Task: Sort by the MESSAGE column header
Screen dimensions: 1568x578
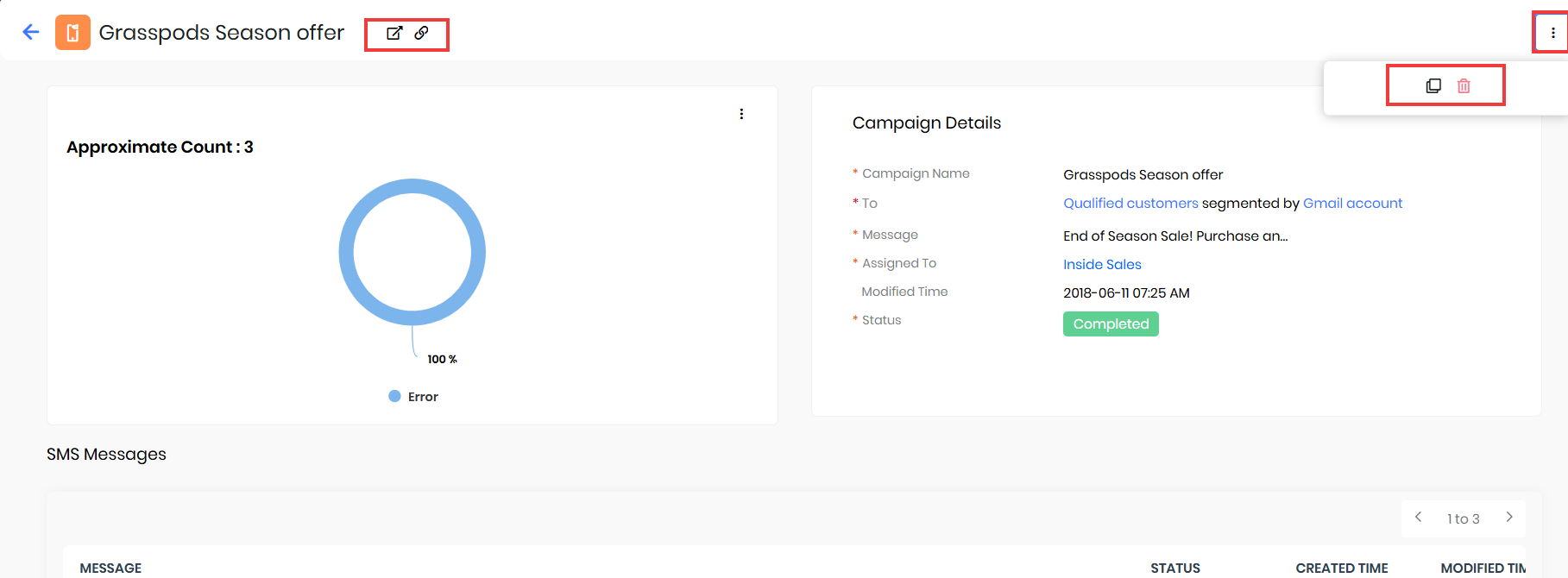Action: pyautogui.click(x=110, y=568)
